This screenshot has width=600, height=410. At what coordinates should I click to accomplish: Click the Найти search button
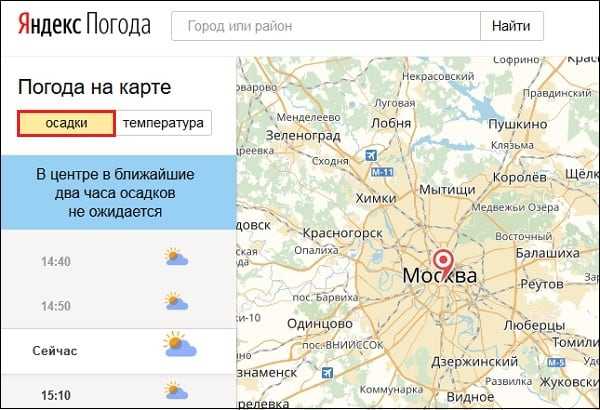pyautogui.click(x=511, y=26)
